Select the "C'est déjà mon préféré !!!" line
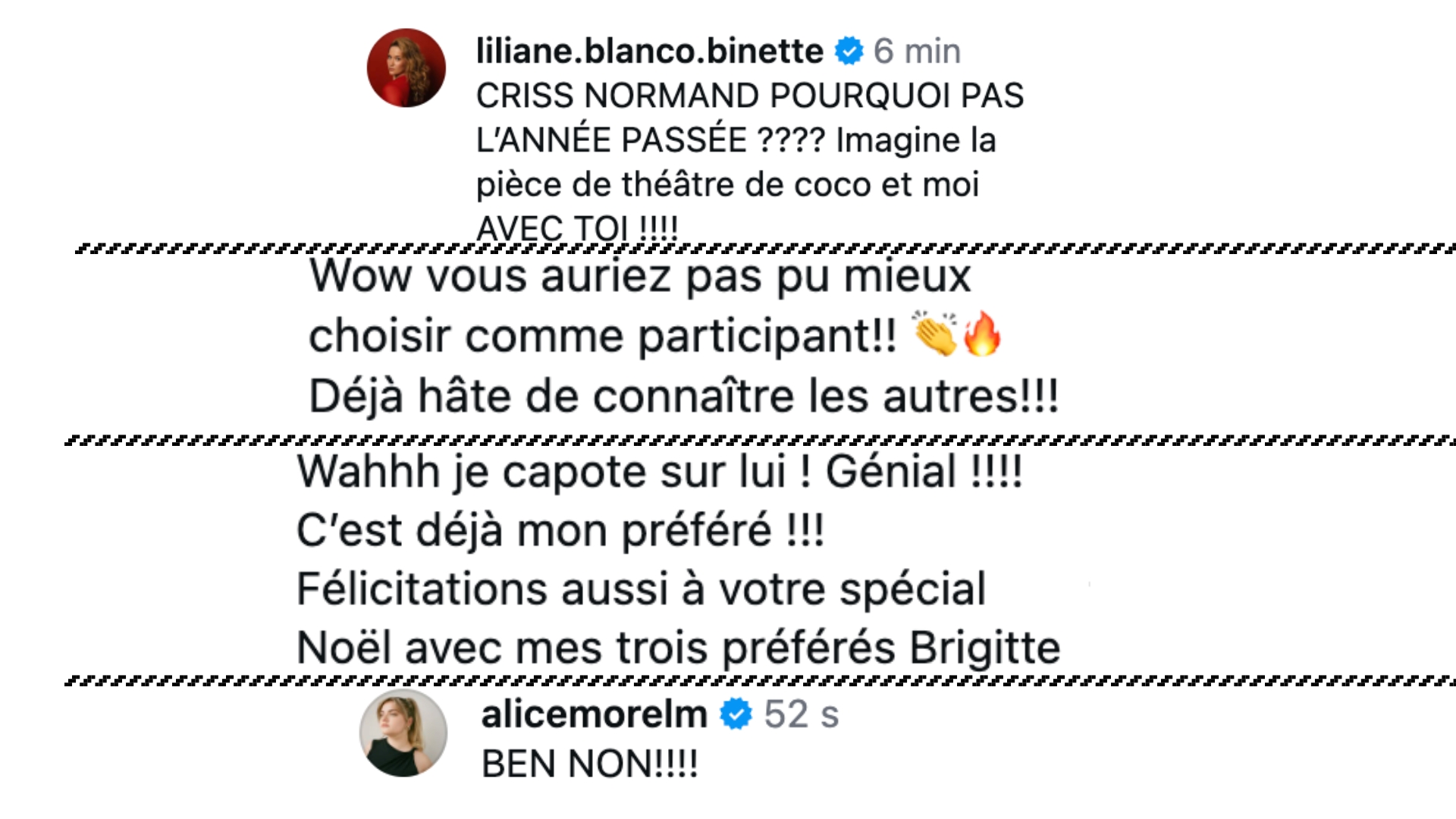The width and height of the screenshot is (1456, 819). pyautogui.click(x=560, y=530)
